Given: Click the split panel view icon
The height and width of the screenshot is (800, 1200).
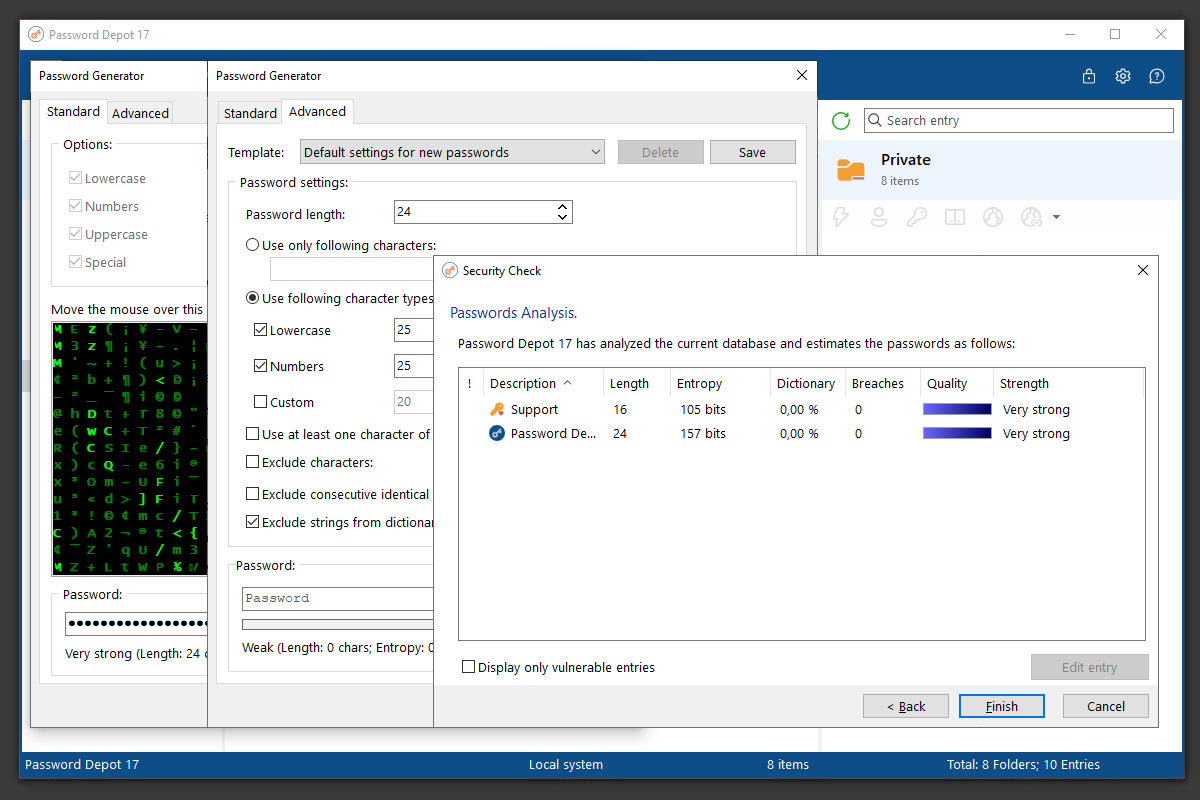Looking at the screenshot, I should click(x=955, y=217).
